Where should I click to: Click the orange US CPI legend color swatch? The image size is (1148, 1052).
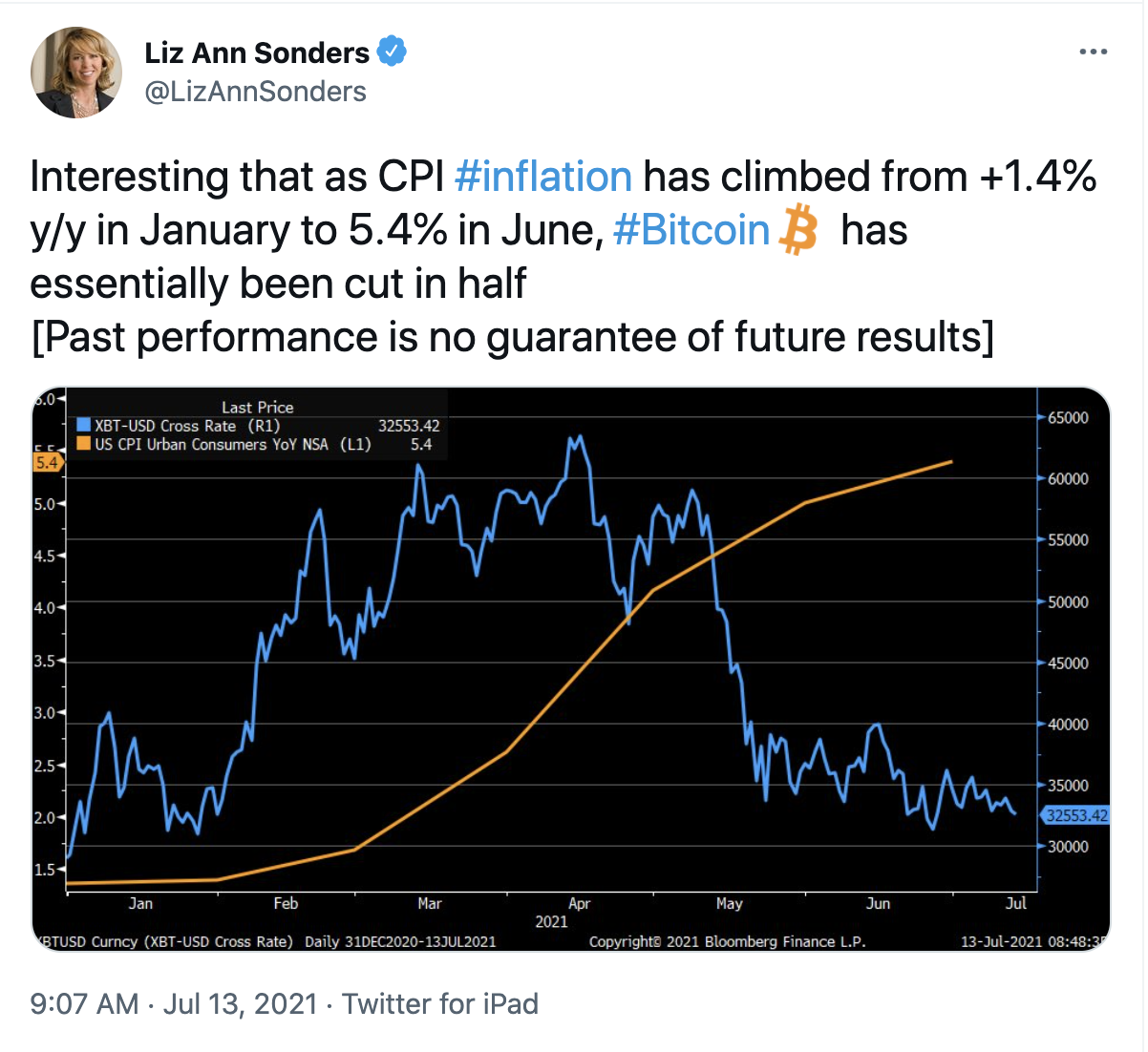pyautogui.click(x=83, y=444)
